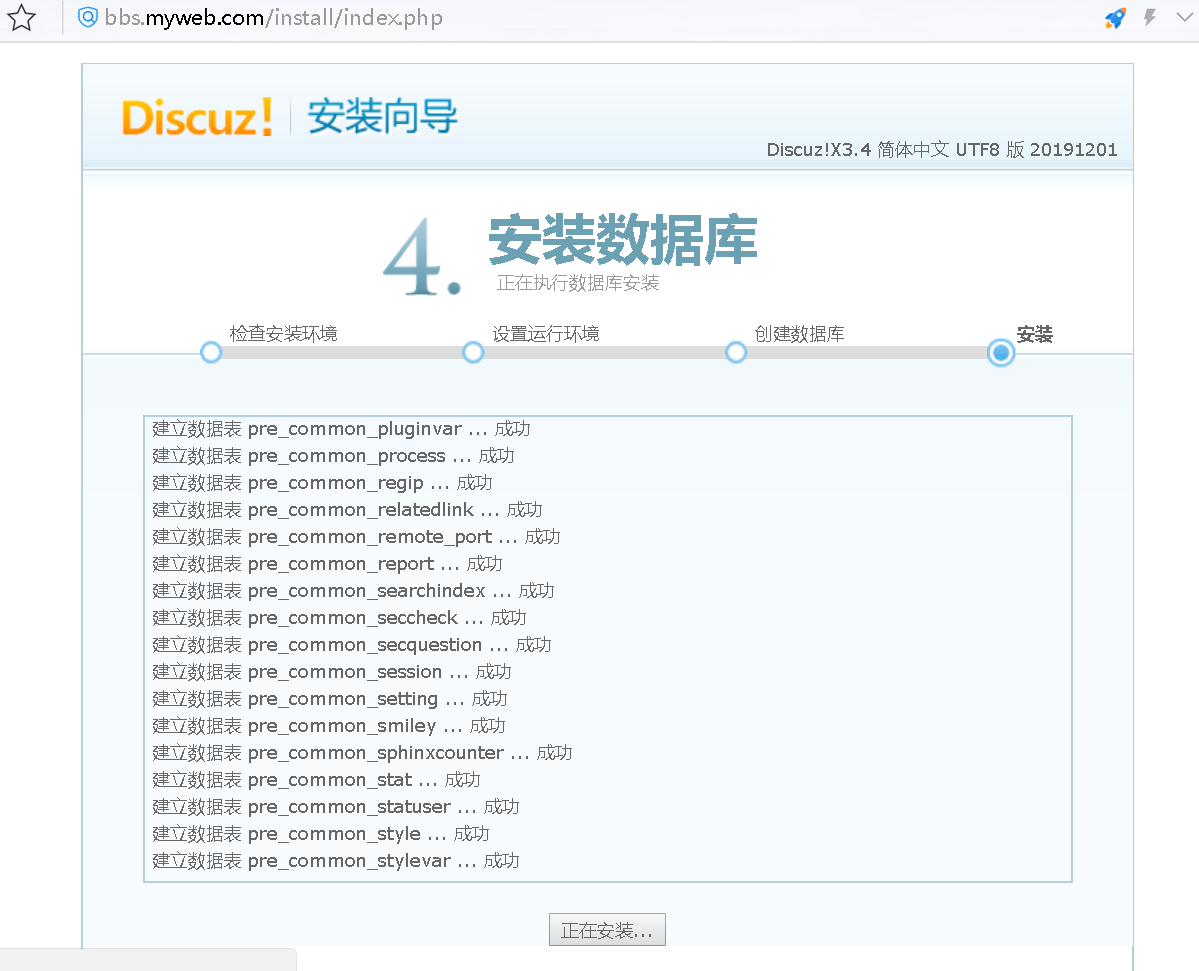Image resolution: width=1199 pixels, height=971 pixels.
Task: Click the pre_common_pluginvar log line
Action: click(x=341, y=429)
